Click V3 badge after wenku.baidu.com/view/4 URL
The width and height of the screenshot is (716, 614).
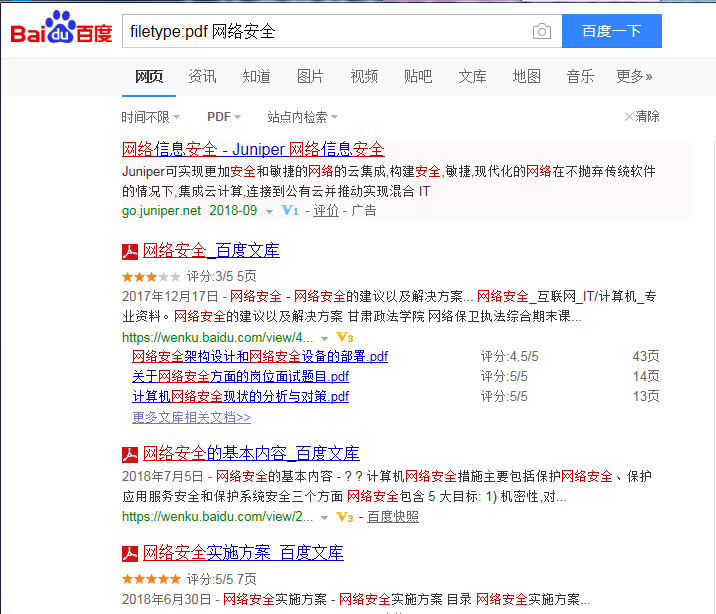(345, 337)
